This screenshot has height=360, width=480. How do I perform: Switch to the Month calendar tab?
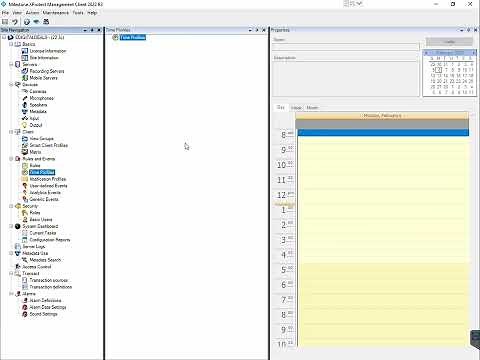312,108
